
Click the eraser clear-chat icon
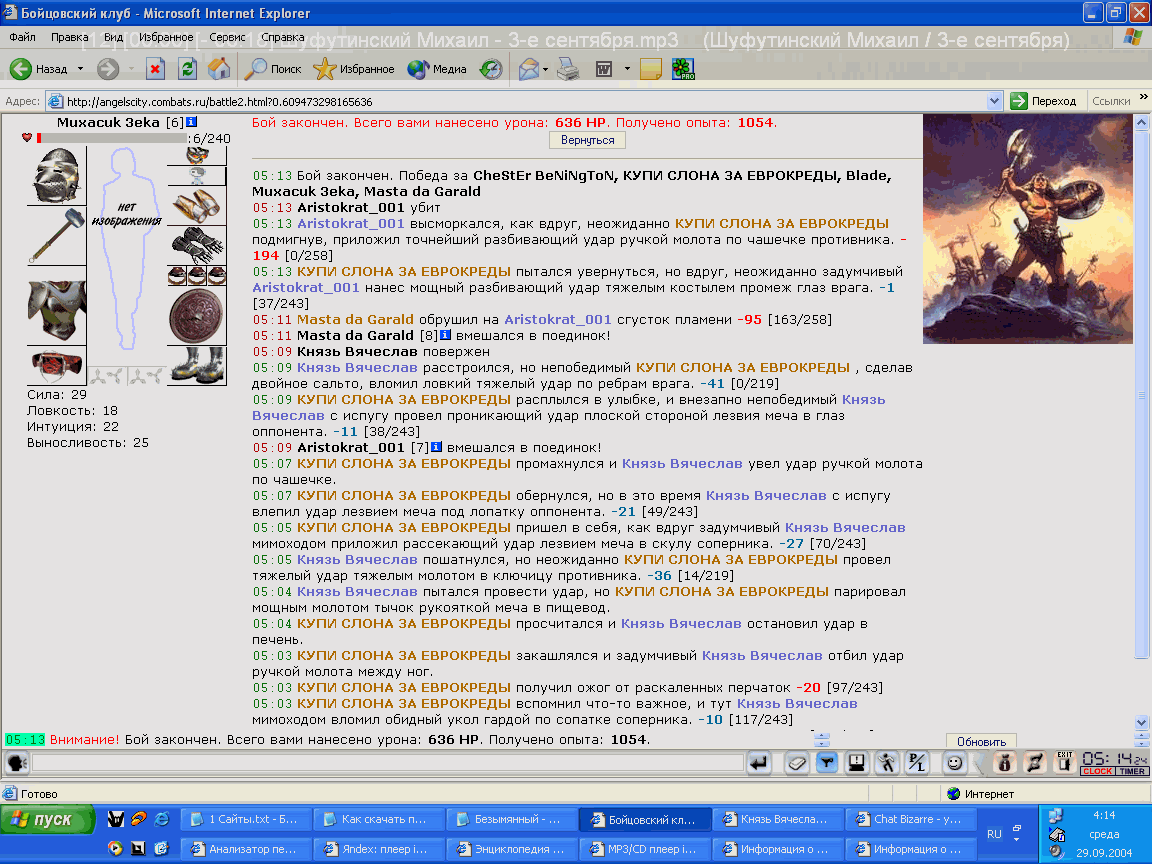[x=796, y=763]
